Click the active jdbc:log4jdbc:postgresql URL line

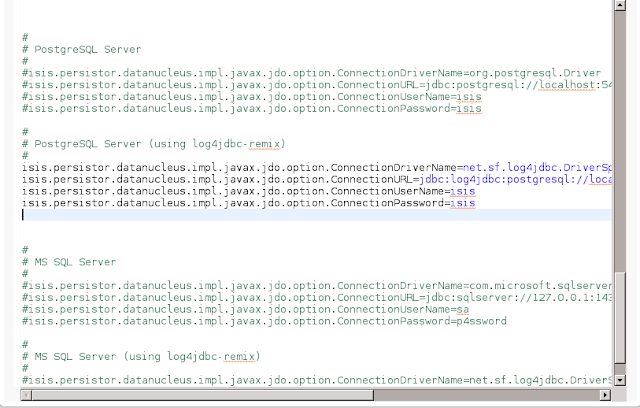point(317,180)
